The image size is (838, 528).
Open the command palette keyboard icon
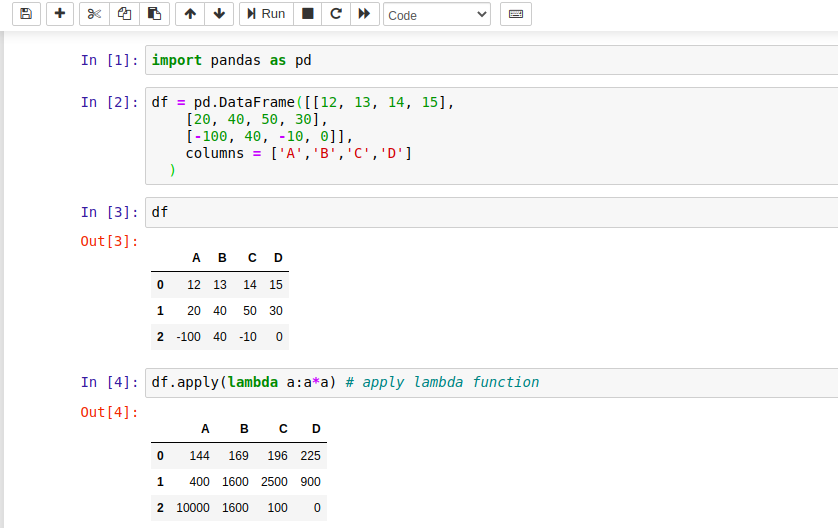click(x=516, y=14)
